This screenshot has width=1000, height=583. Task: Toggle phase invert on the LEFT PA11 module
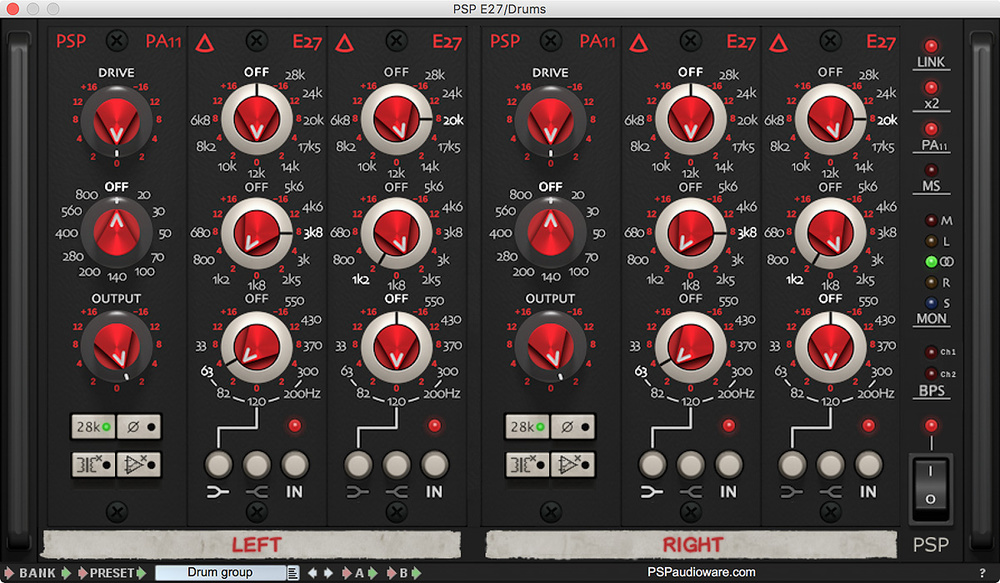pos(139,427)
